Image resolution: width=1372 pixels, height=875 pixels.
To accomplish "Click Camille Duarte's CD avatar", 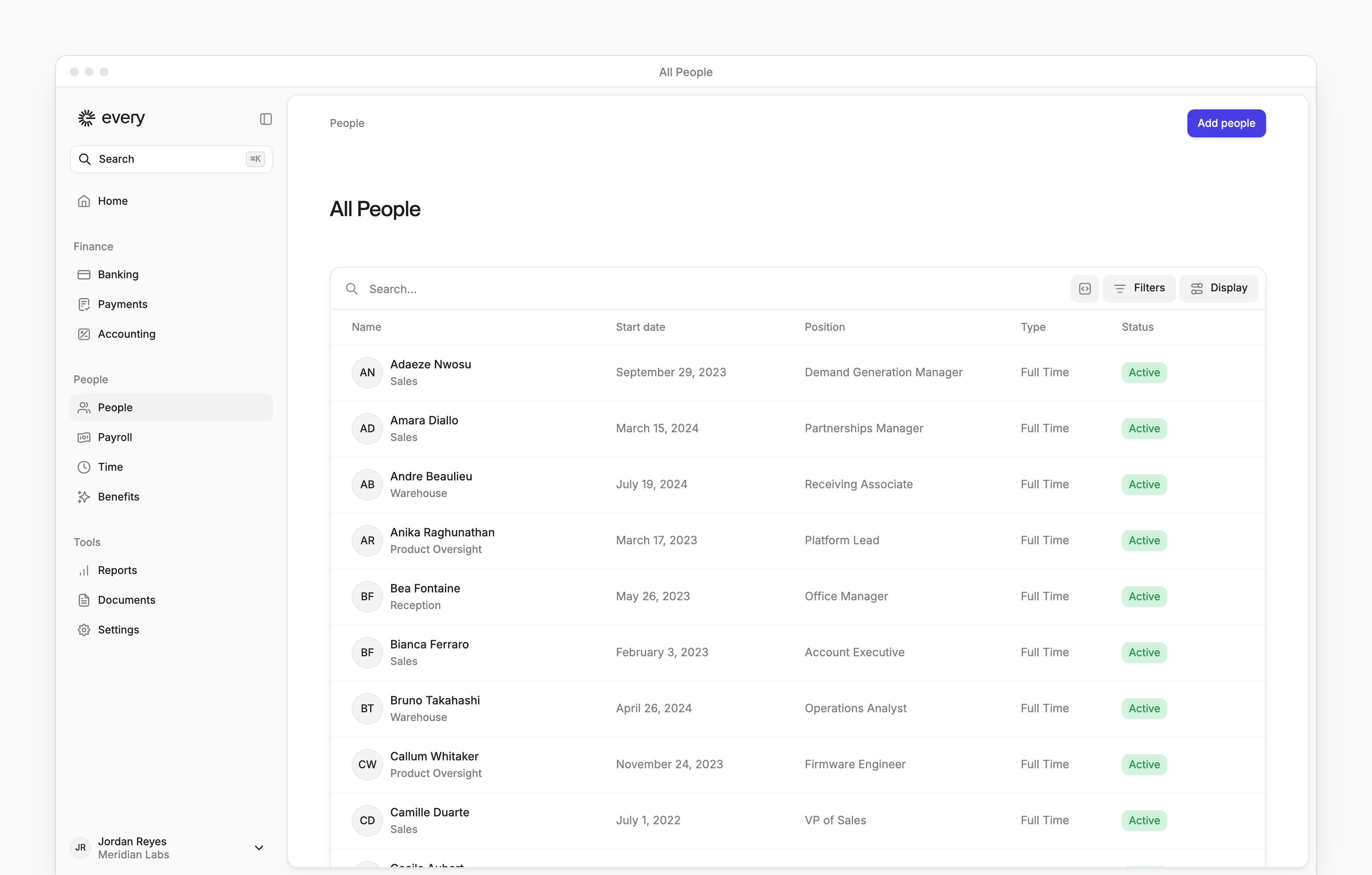I will [x=367, y=820].
